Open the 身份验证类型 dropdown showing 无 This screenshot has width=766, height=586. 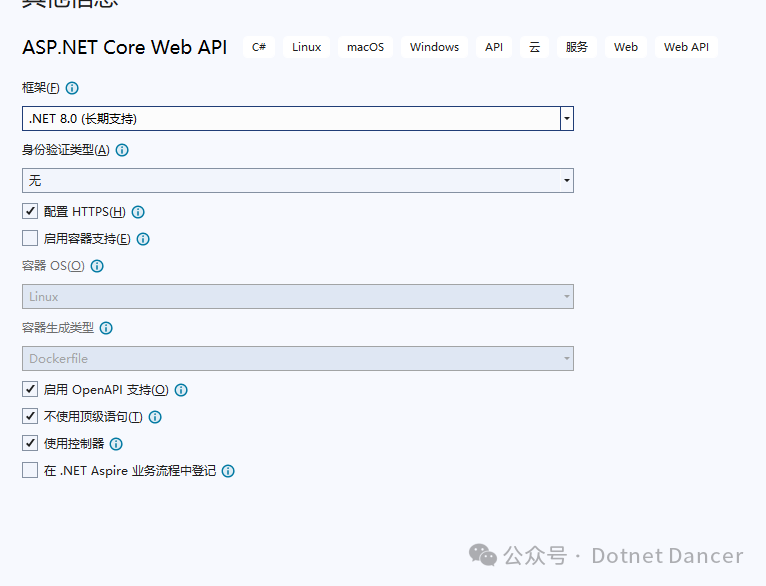tap(298, 181)
